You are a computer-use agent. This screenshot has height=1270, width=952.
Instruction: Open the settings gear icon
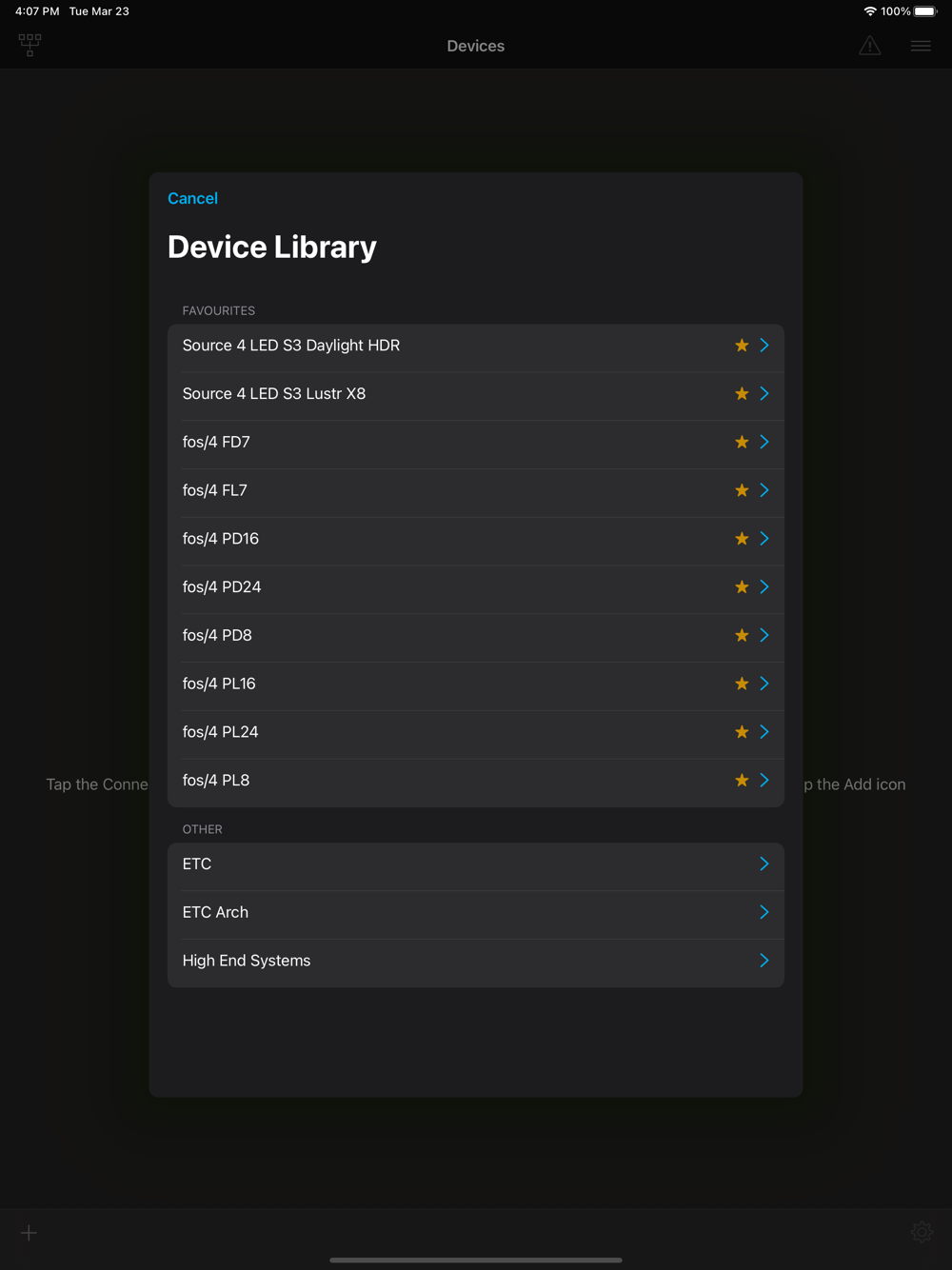pyautogui.click(x=922, y=1232)
